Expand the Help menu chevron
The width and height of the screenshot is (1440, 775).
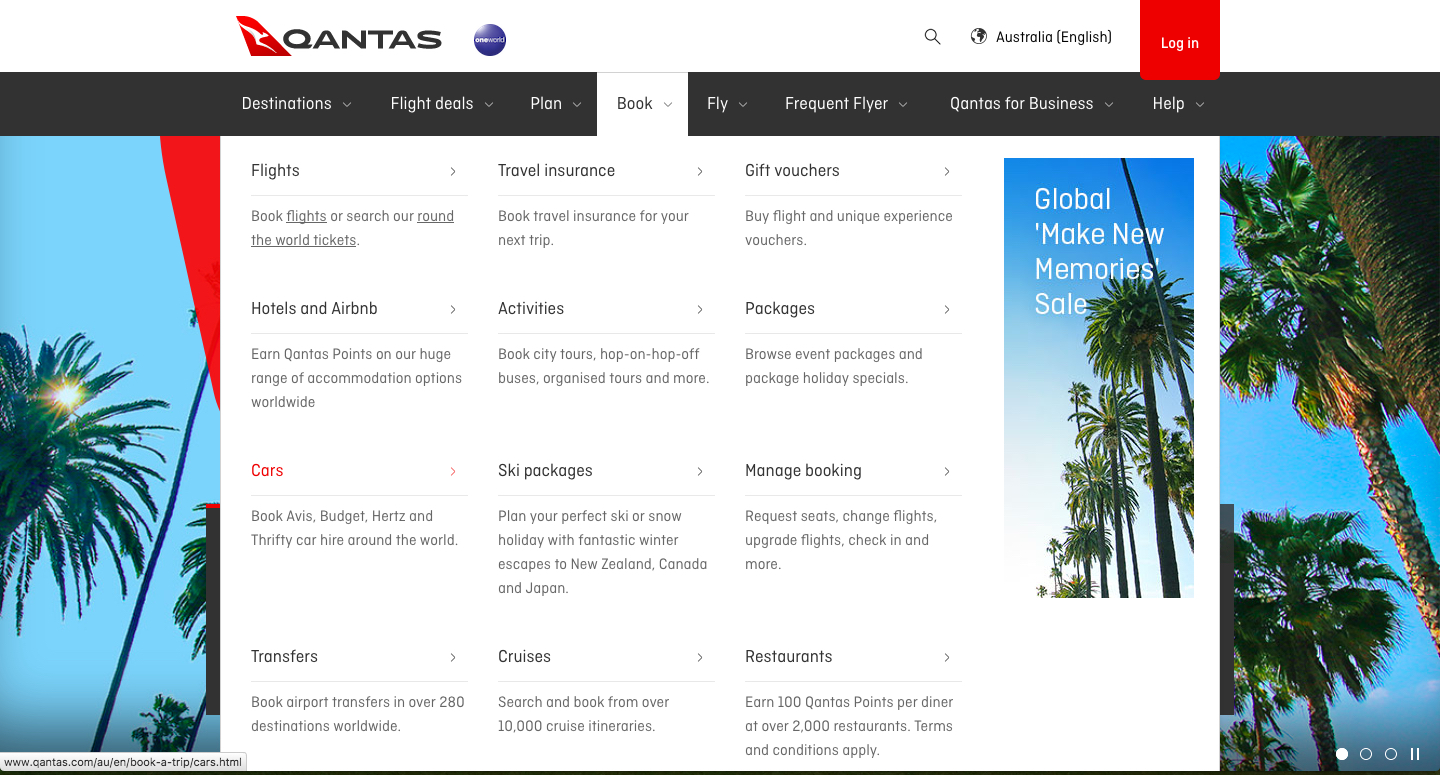1200,104
